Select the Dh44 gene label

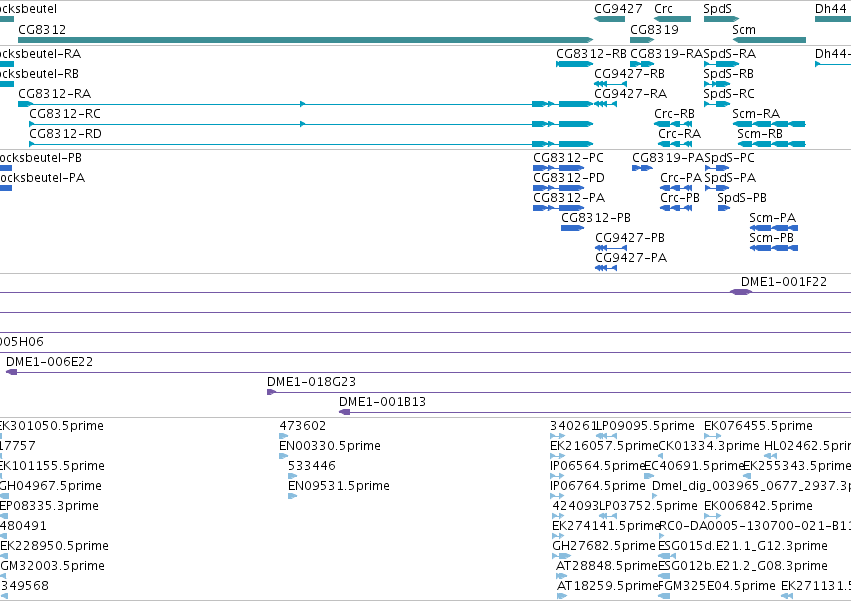[830, 9]
